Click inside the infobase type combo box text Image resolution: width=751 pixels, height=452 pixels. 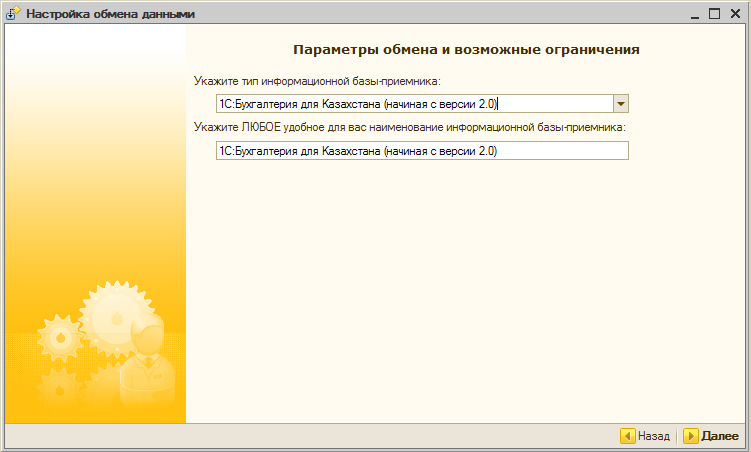(x=400, y=104)
